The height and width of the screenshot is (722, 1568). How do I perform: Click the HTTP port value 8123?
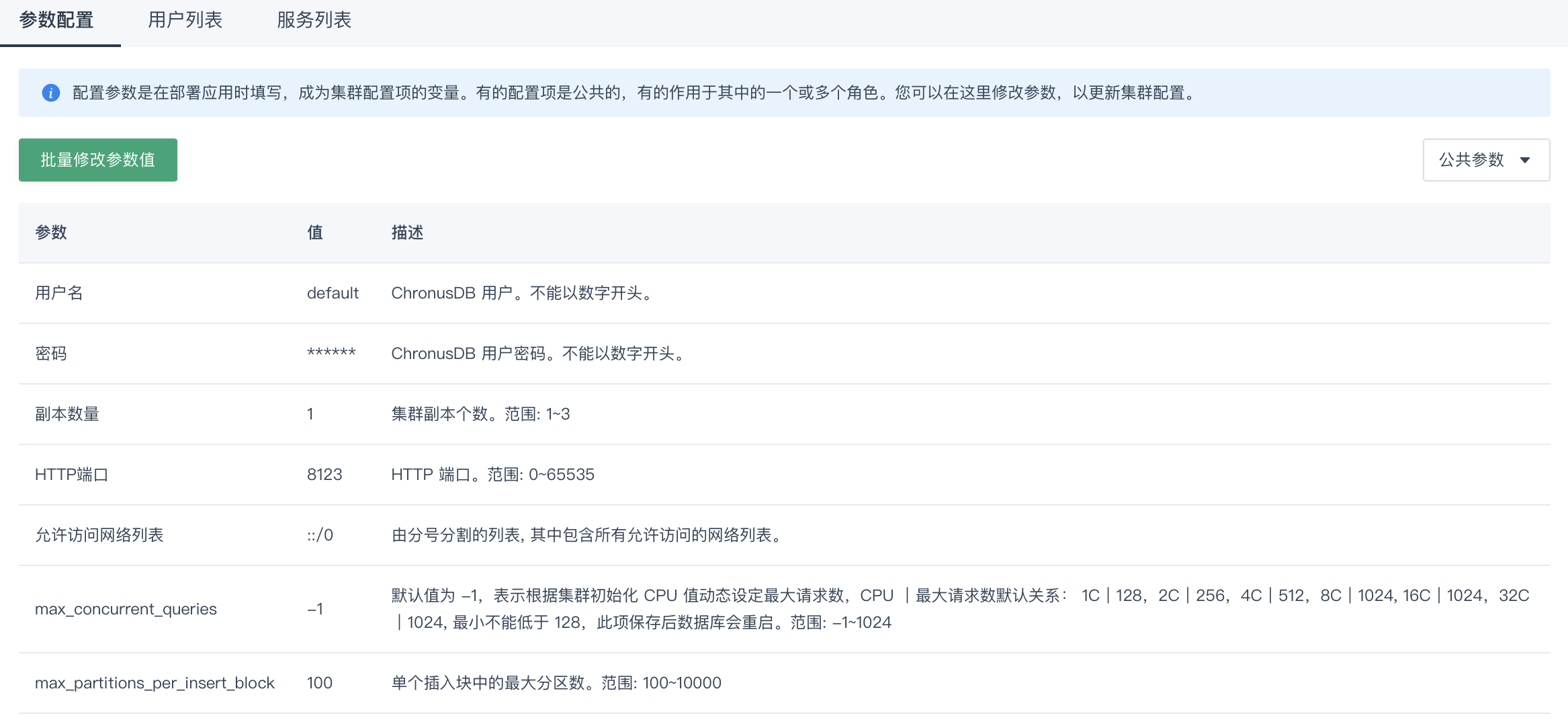[324, 475]
